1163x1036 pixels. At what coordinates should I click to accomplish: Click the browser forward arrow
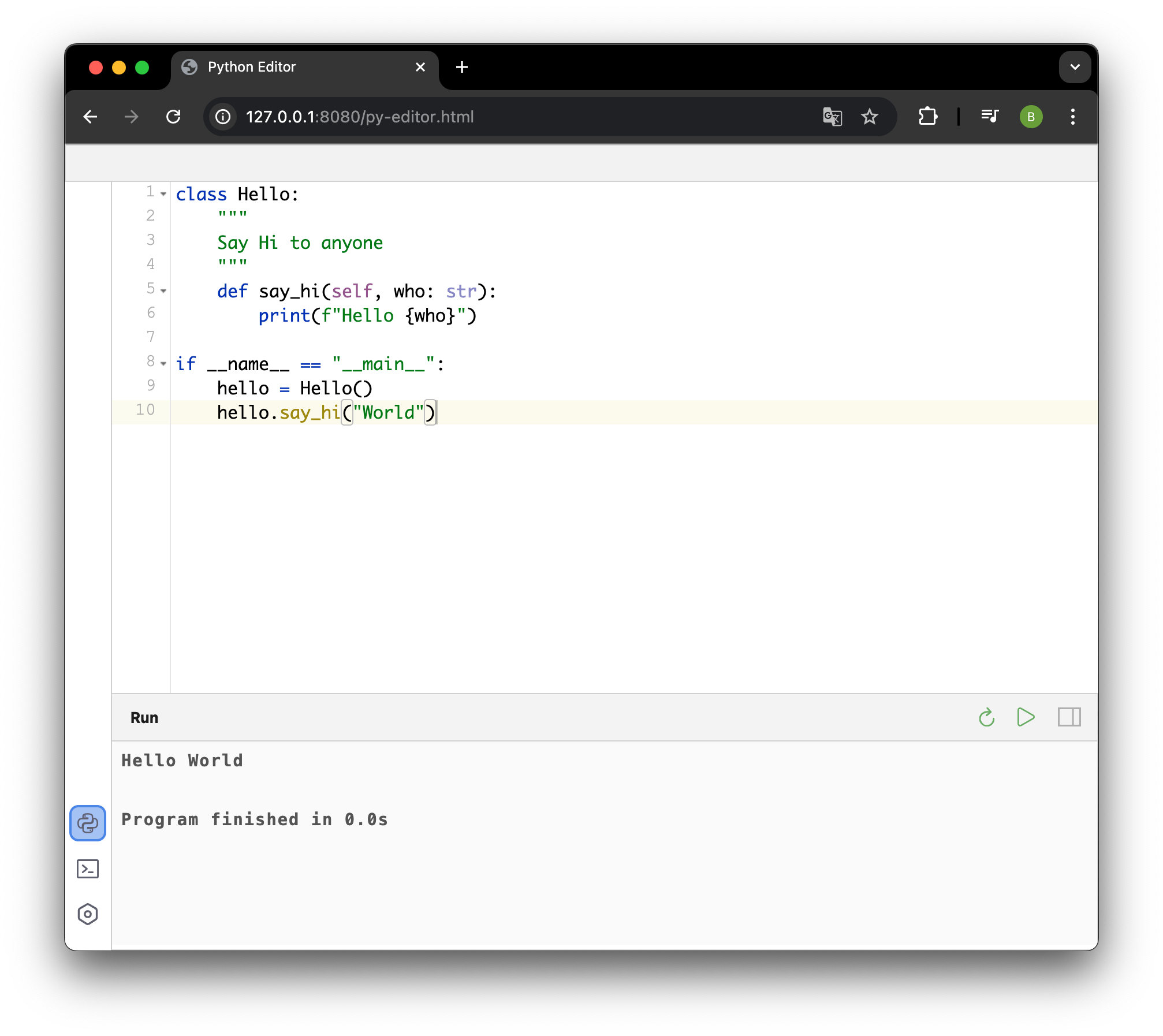point(132,117)
